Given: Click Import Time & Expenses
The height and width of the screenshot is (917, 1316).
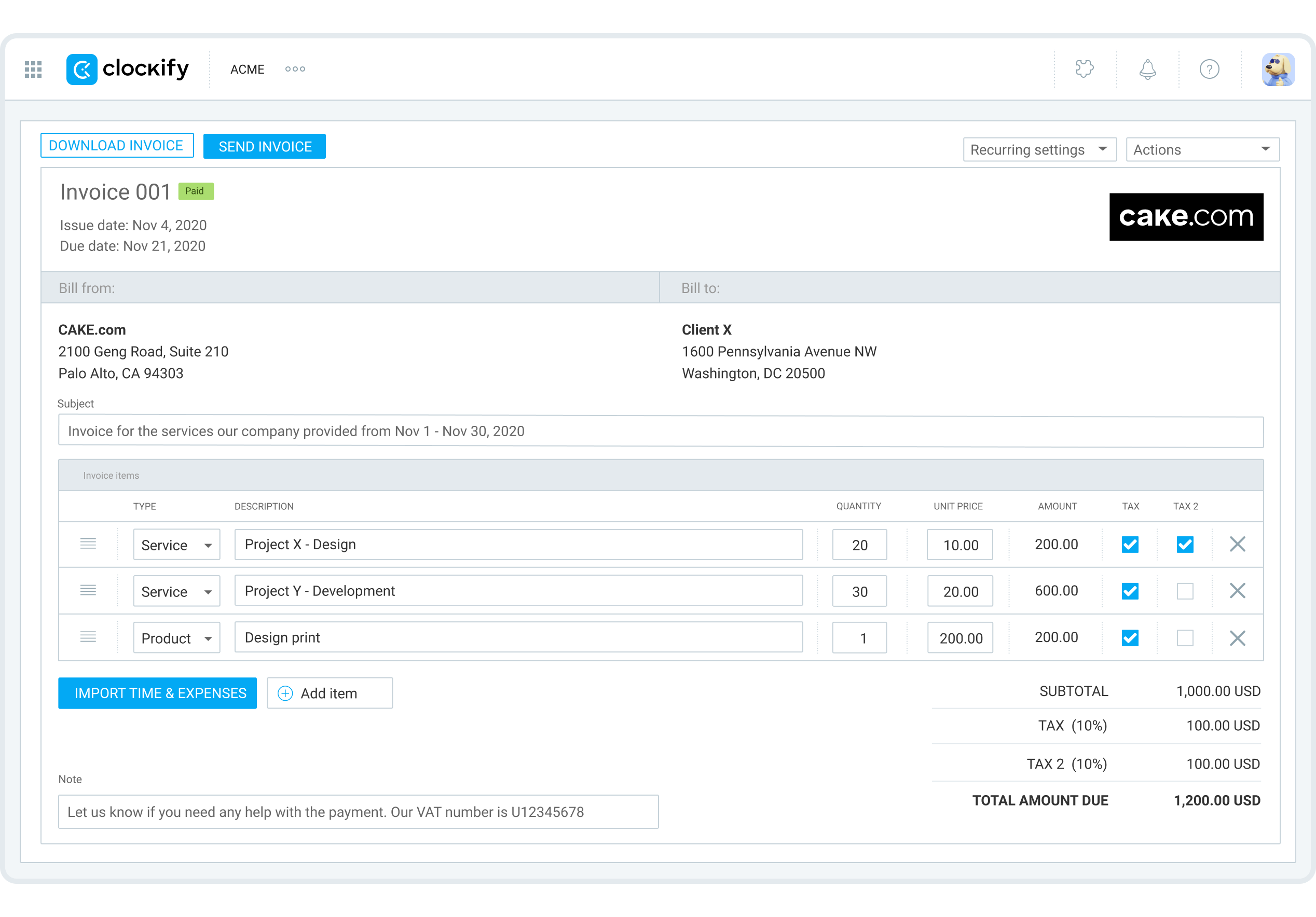Looking at the screenshot, I should click(x=157, y=693).
